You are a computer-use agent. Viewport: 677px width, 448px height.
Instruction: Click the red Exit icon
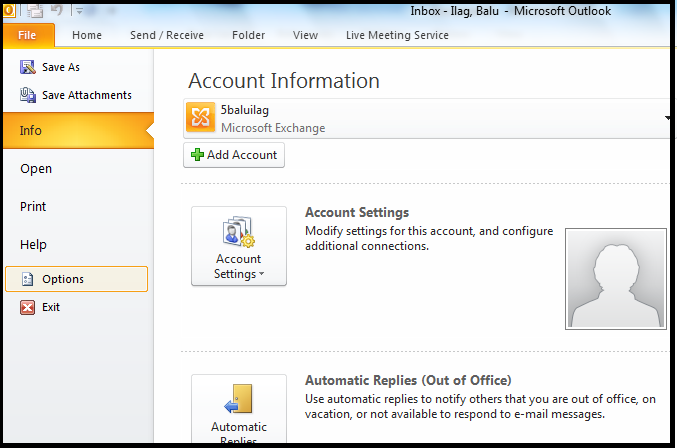pos(27,307)
